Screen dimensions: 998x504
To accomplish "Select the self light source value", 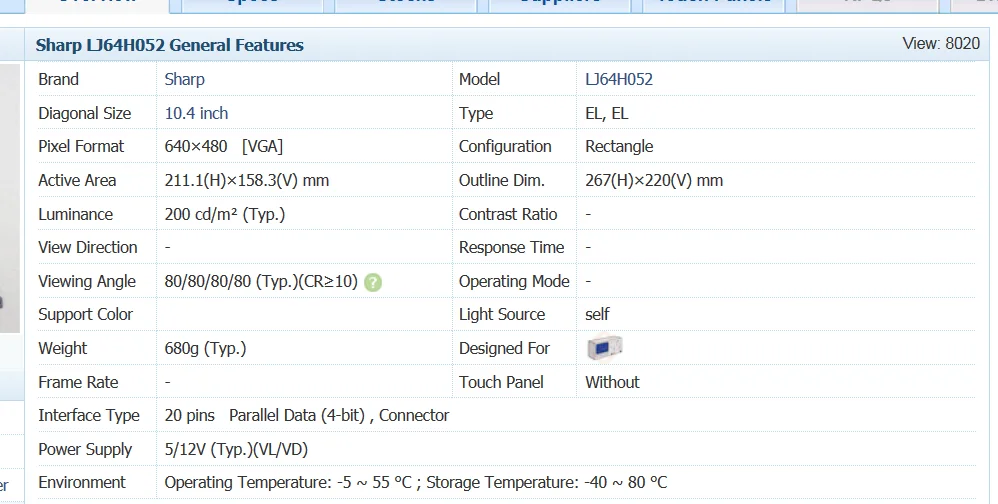I will tap(597, 314).
